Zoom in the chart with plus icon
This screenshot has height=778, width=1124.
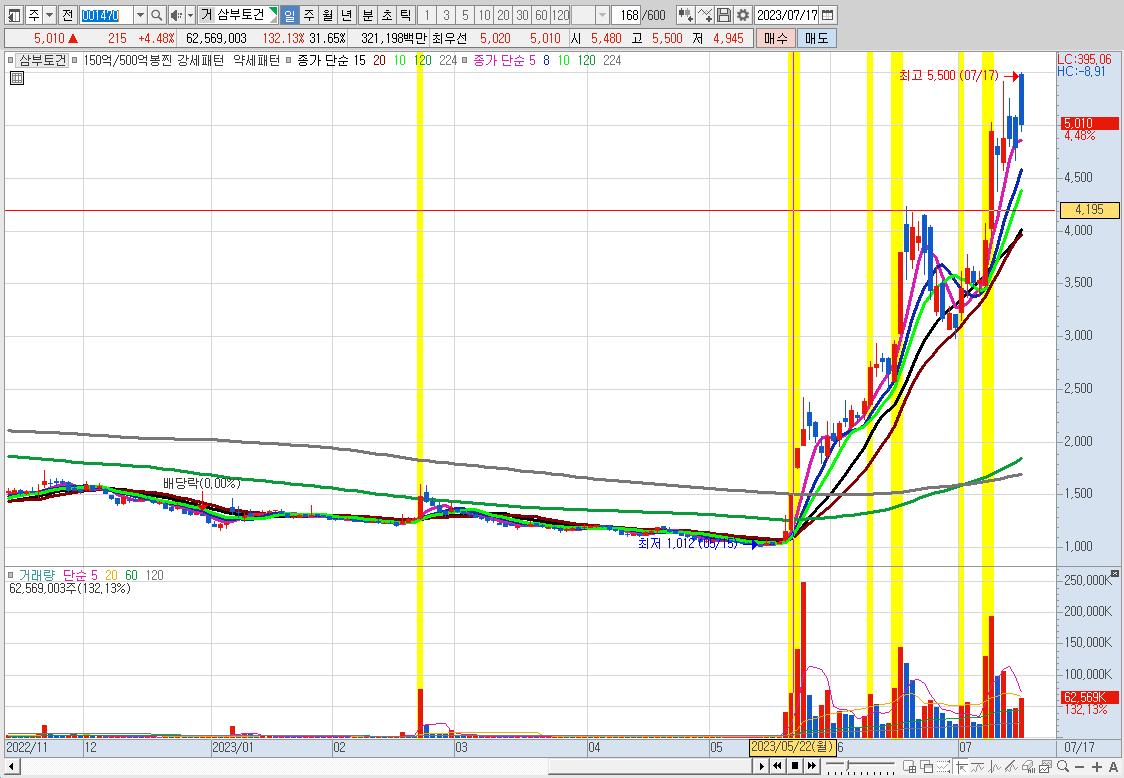click(1097, 767)
